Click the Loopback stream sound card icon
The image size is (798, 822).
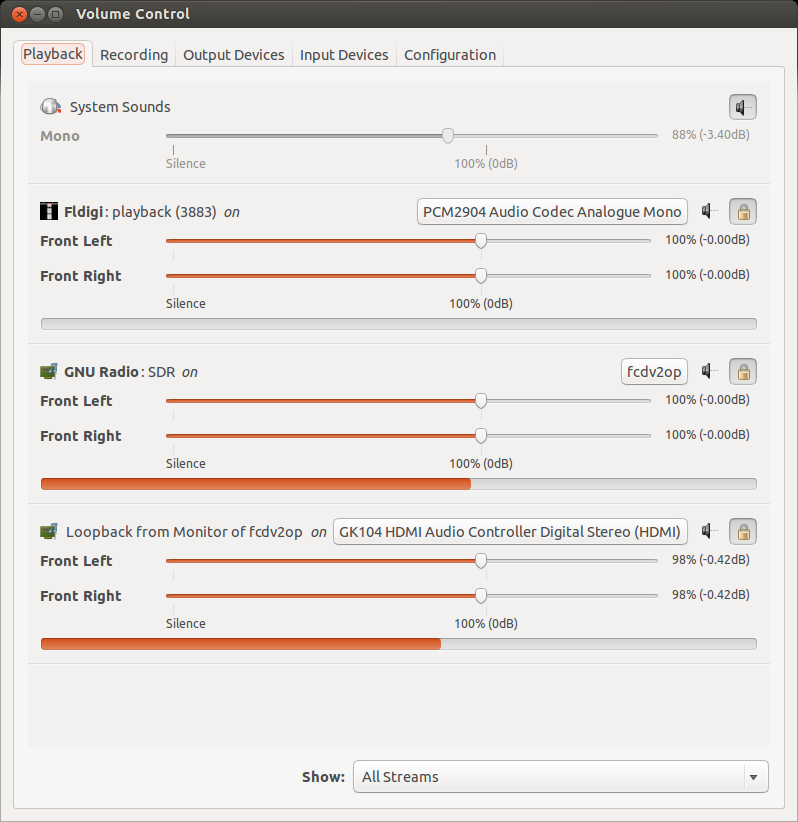[x=49, y=531]
